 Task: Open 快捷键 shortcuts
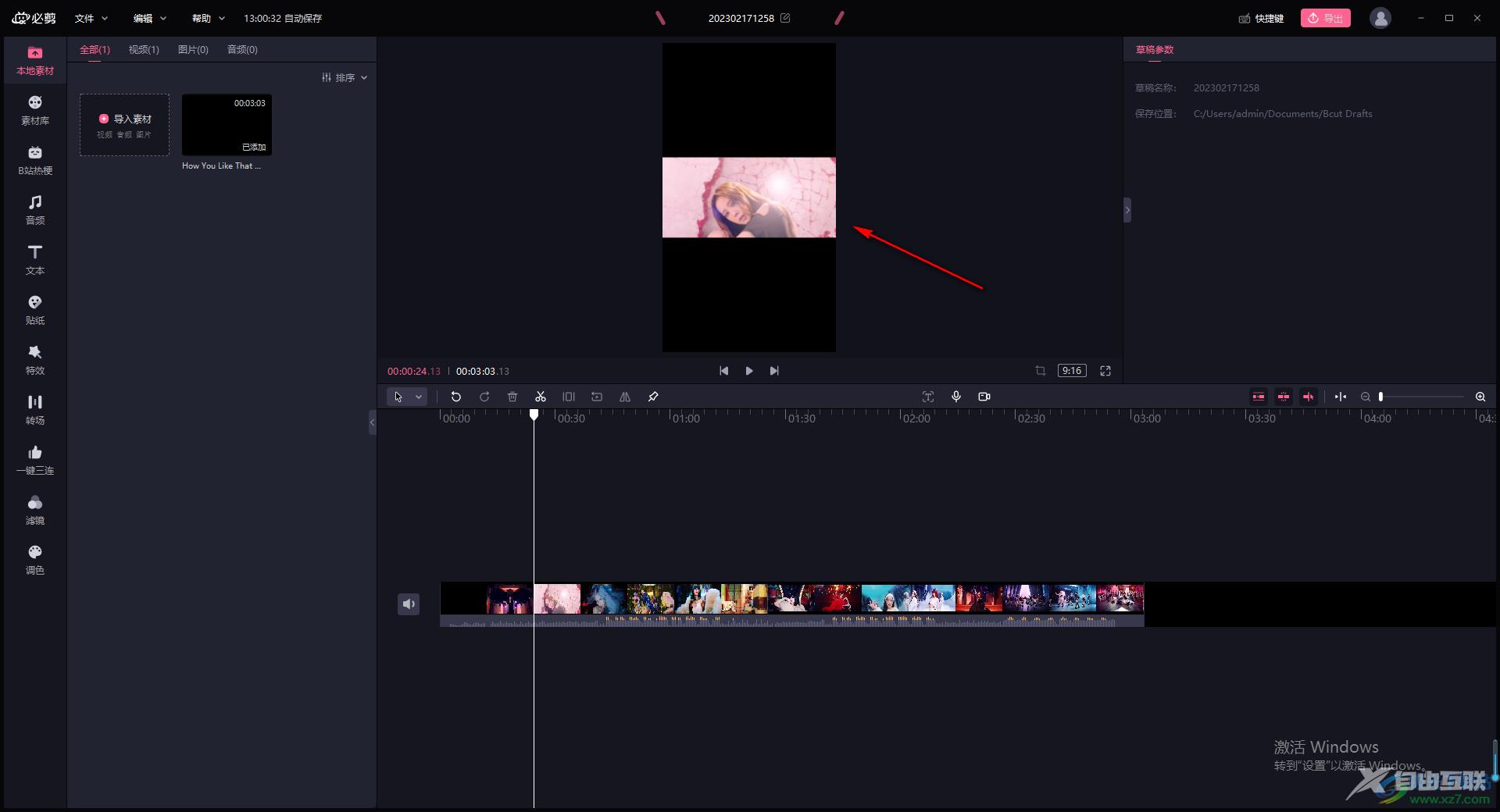coord(1261,18)
